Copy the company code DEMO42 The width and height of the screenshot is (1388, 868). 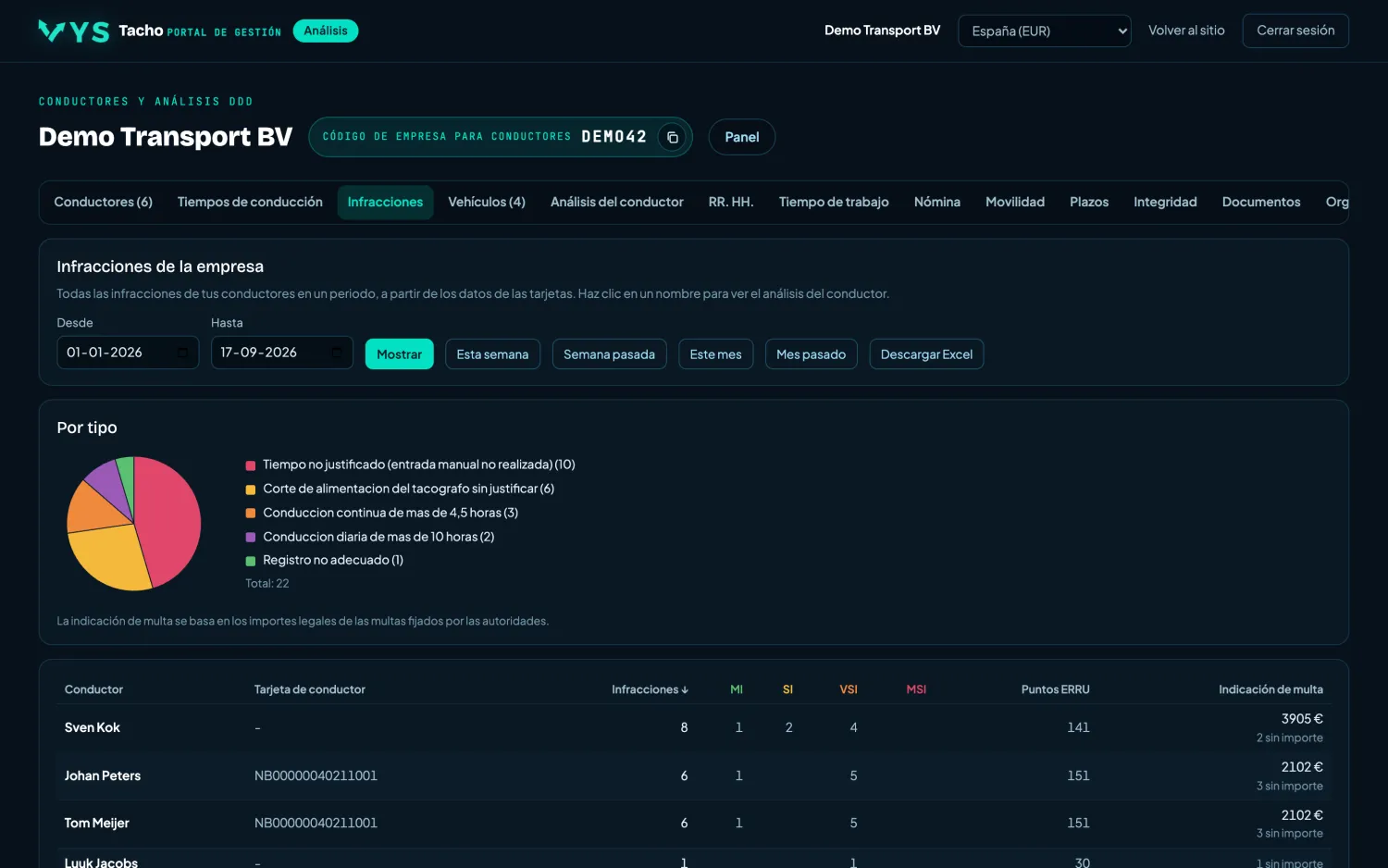tap(673, 137)
